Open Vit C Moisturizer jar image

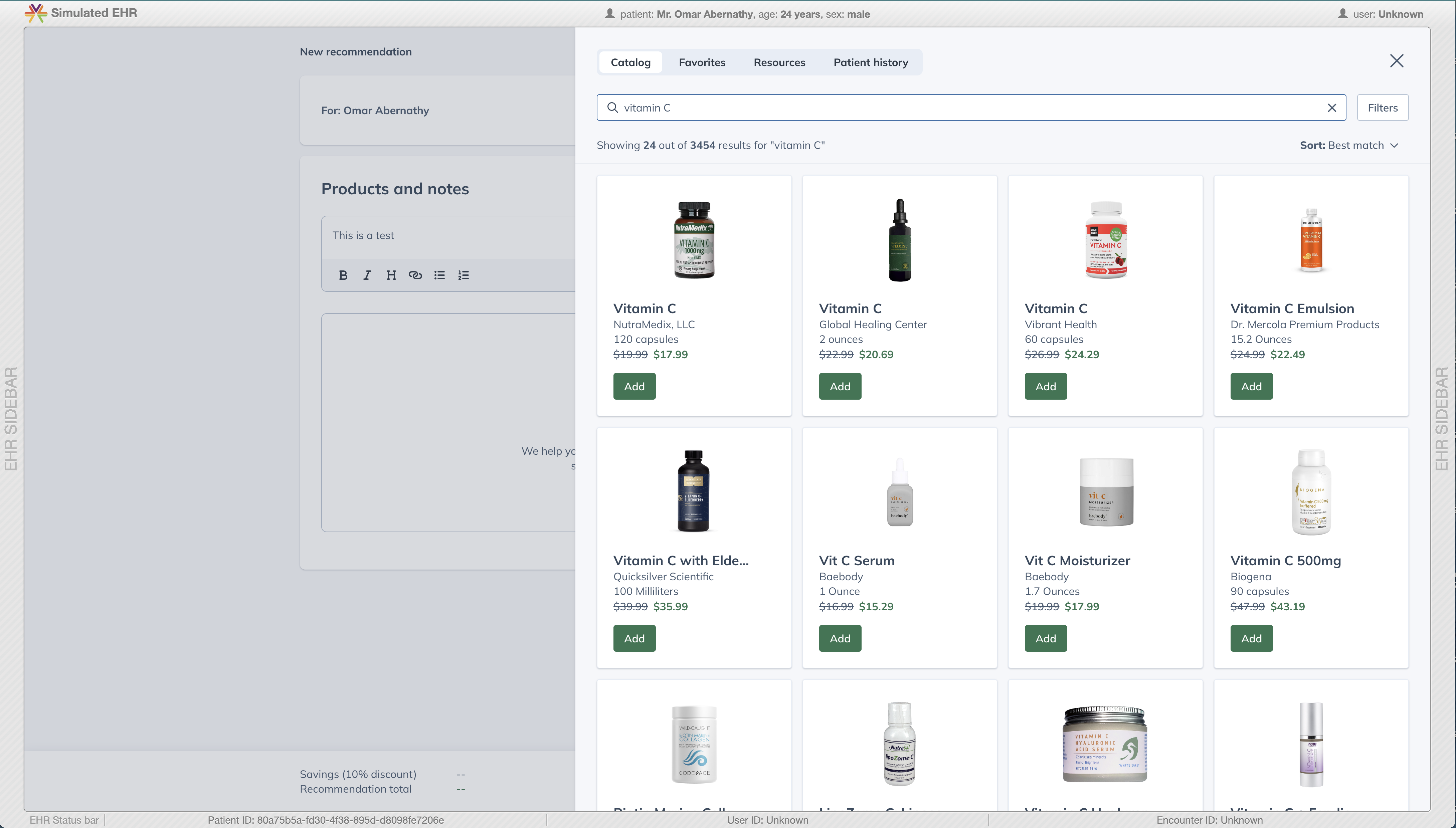[x=1106, y=492]
